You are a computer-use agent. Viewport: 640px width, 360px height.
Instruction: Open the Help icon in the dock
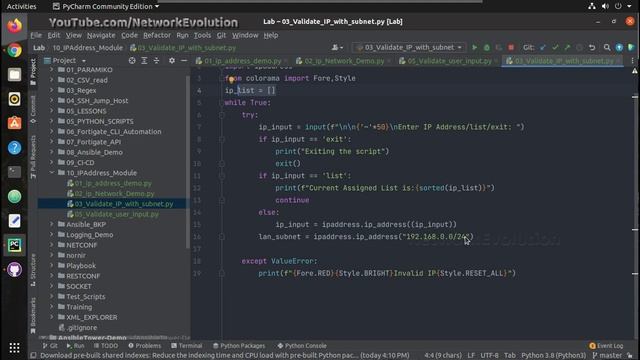coord(14,147)
